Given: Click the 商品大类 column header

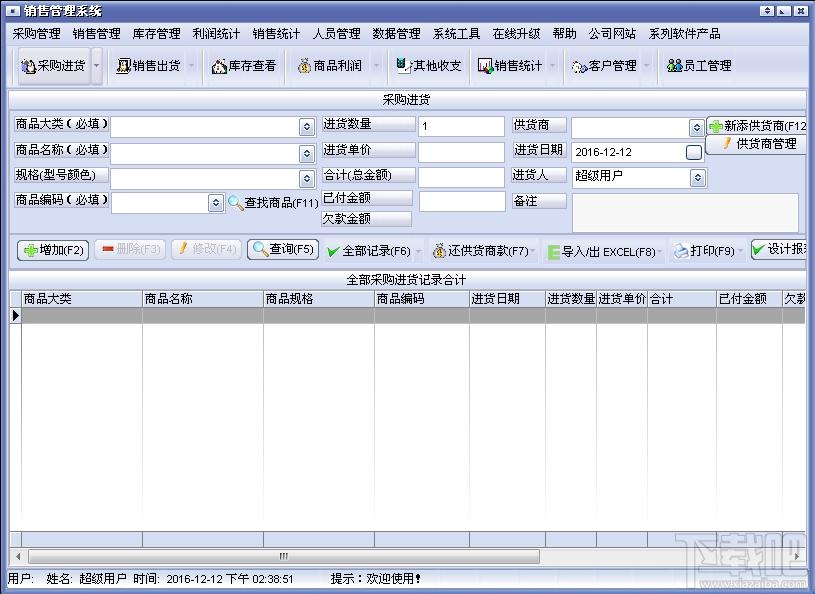Looking at the screenshot, I should (x=82, y=299).
